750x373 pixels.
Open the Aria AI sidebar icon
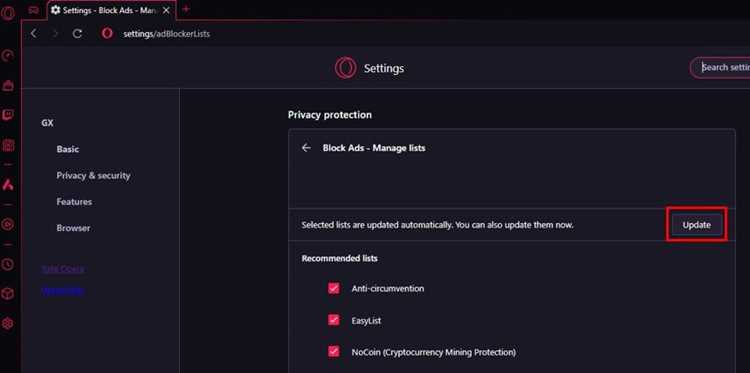click(x=8, y=185)
